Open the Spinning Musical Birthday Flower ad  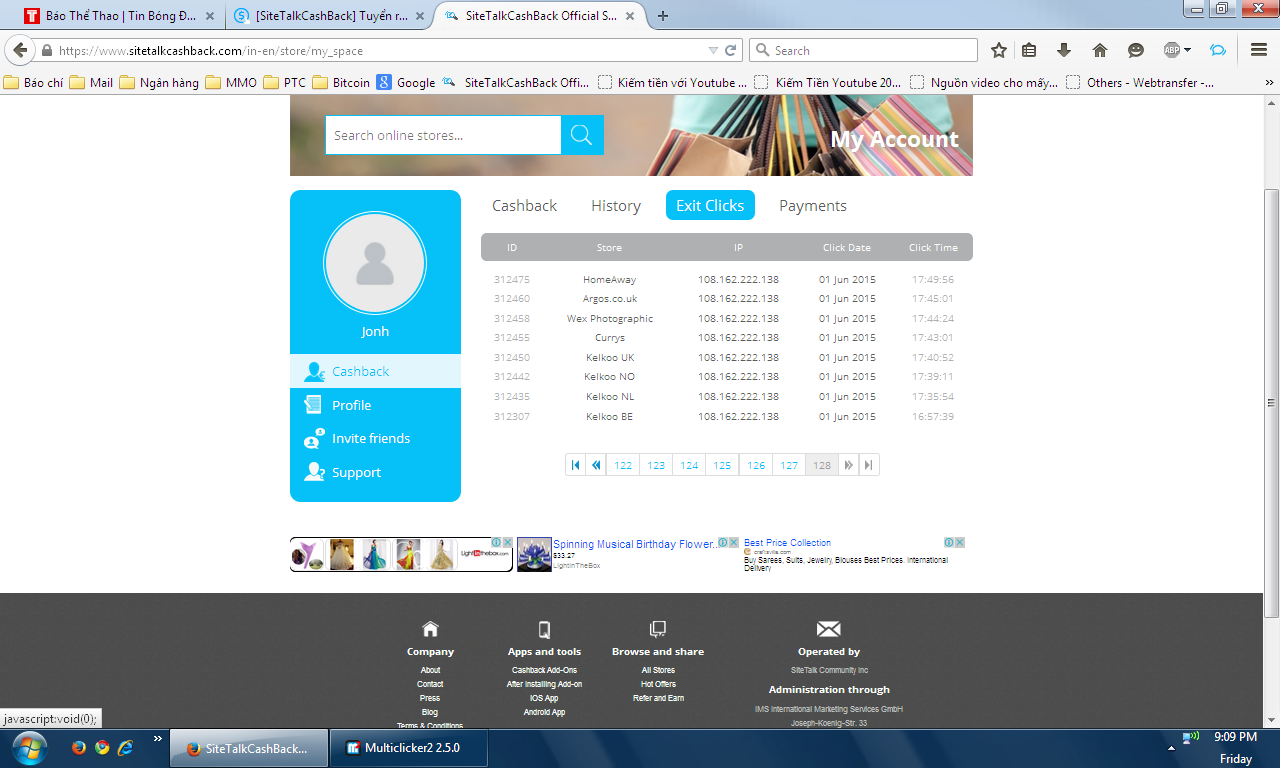[635, 544]
